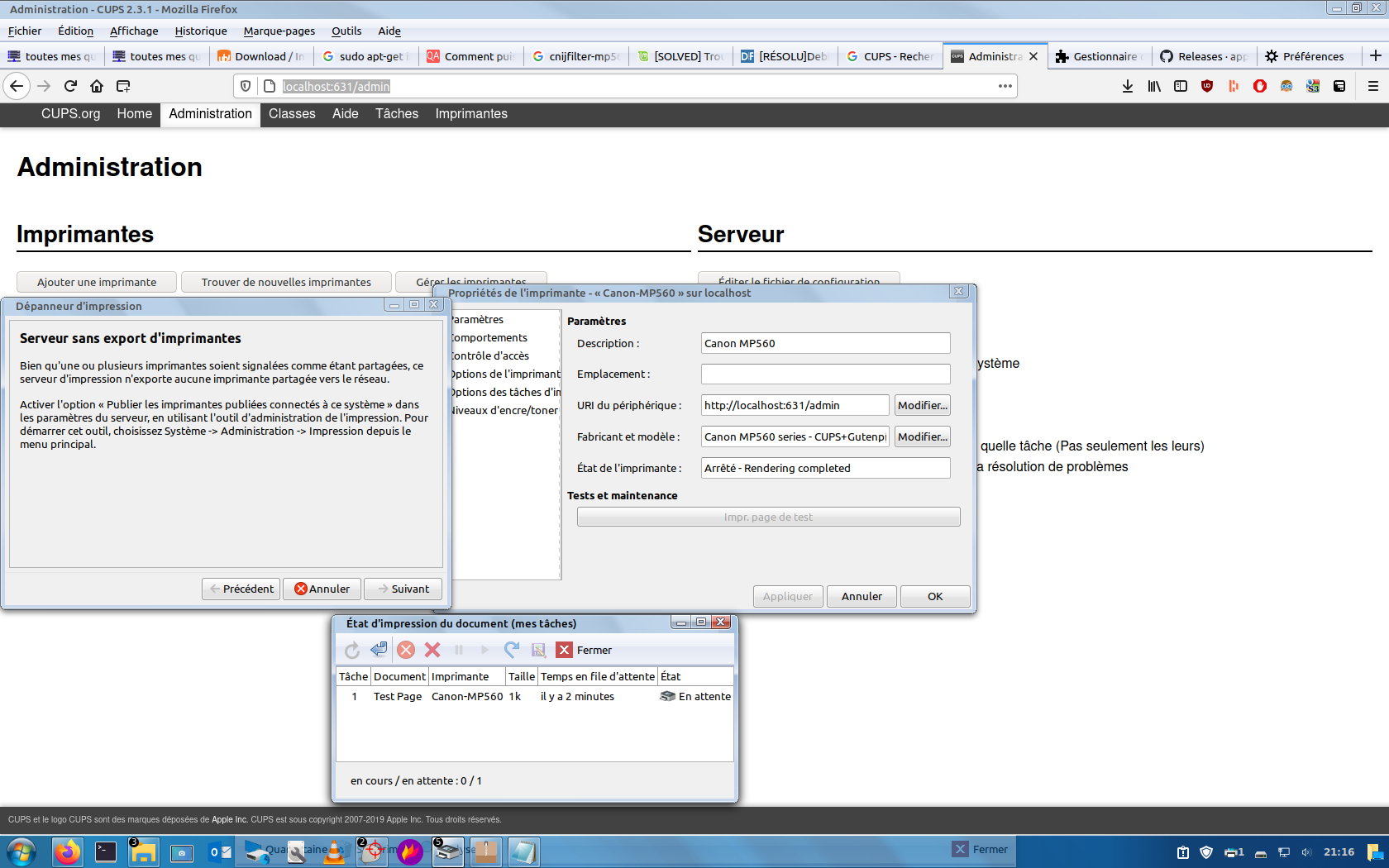Viewport: 1389px width, 868px height.
Task: Click the release job play icon
Action: pyautogui.click(x=485, y=650)
